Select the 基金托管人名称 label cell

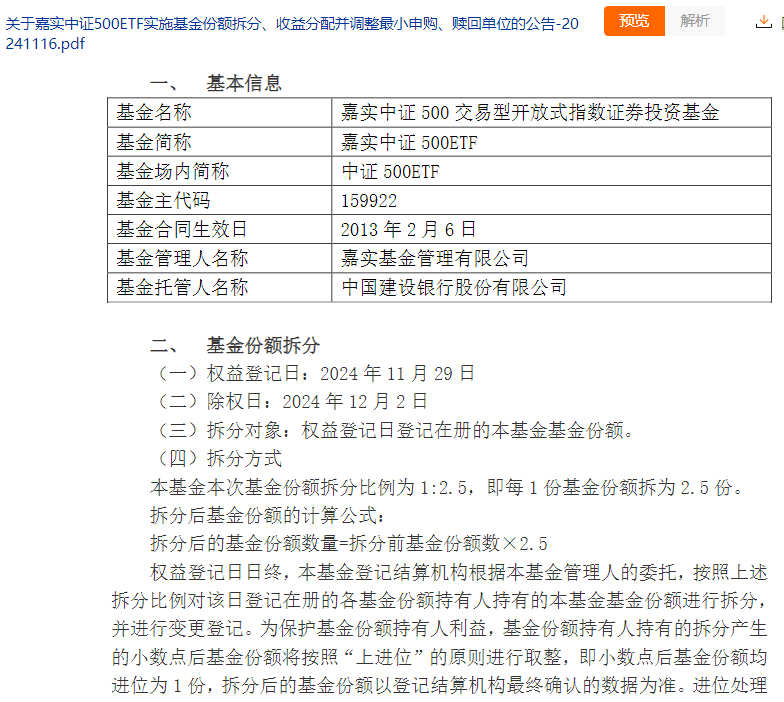(x=220, y=287)
